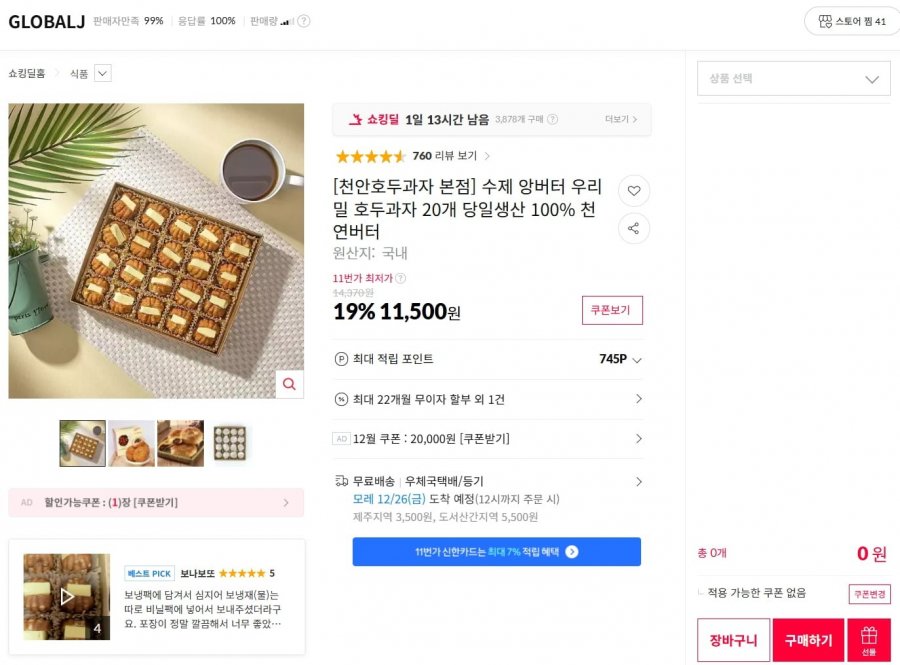This screenshot has width=900, height=665.
Task: Click the sales volume help question icon
Action: coord(304,21)
